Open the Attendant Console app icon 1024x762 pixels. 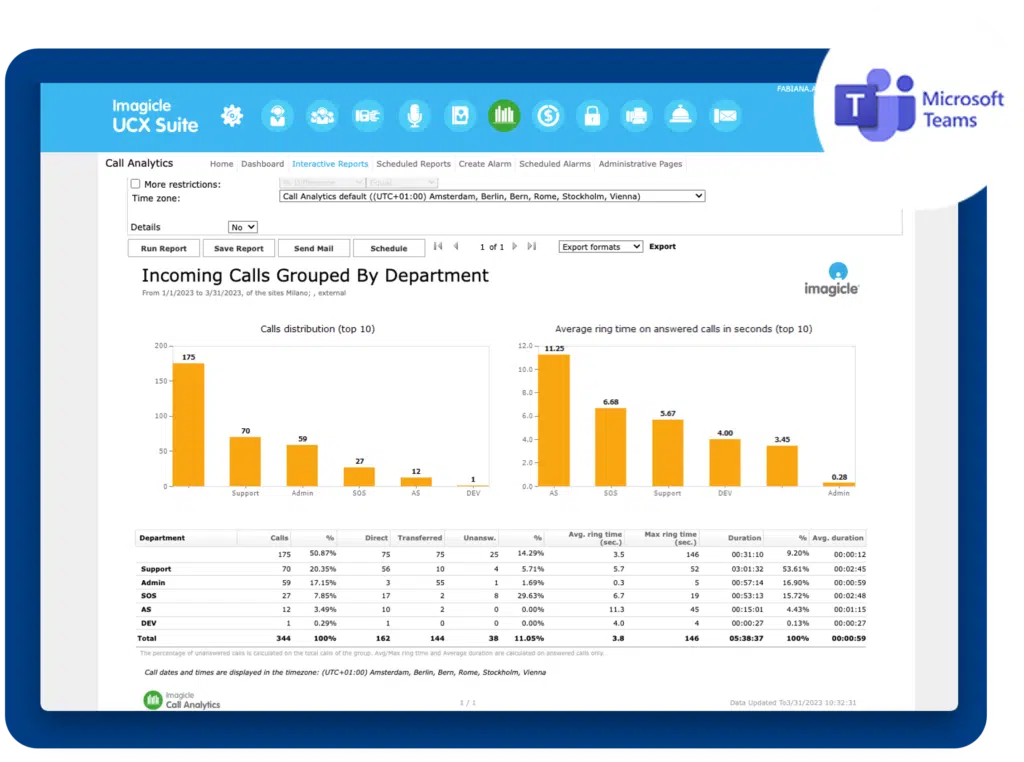(x=277, y=116)
